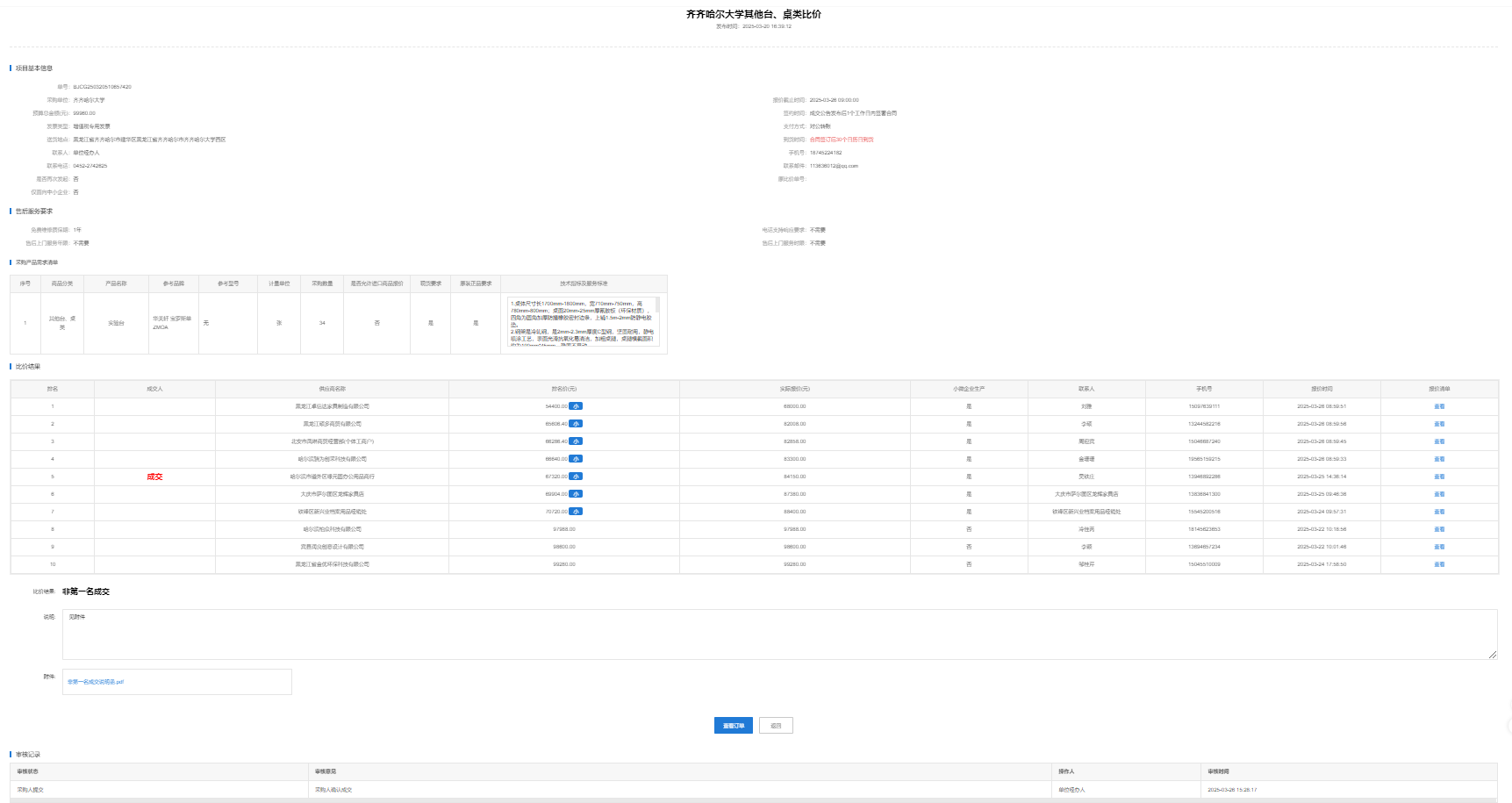Click the red 成交 label in rank 5 row
1512x803 pixels.
click(154, 477)
